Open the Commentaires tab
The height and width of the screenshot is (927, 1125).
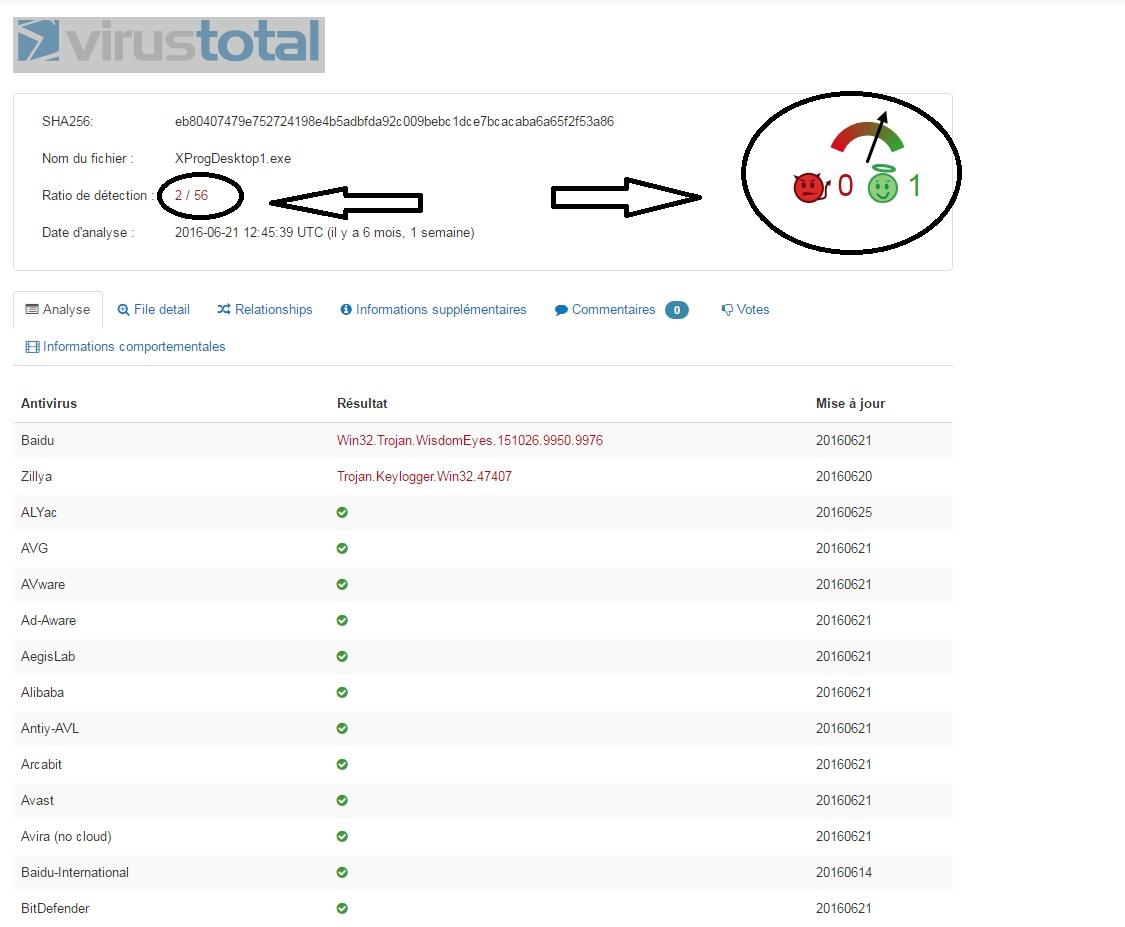[621, 309]
